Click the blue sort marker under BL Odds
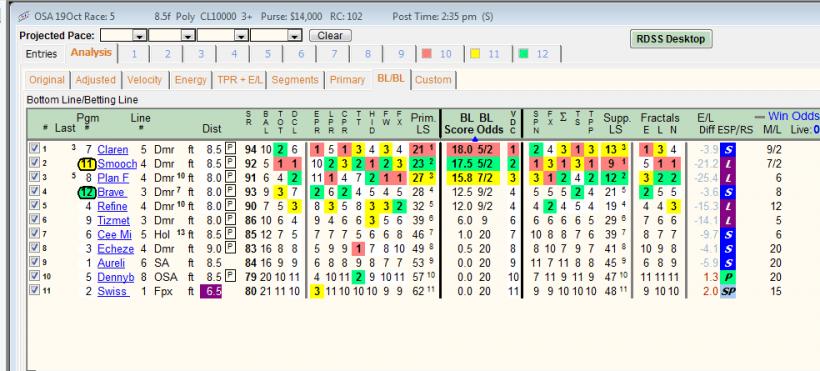 tap(475, 139)
